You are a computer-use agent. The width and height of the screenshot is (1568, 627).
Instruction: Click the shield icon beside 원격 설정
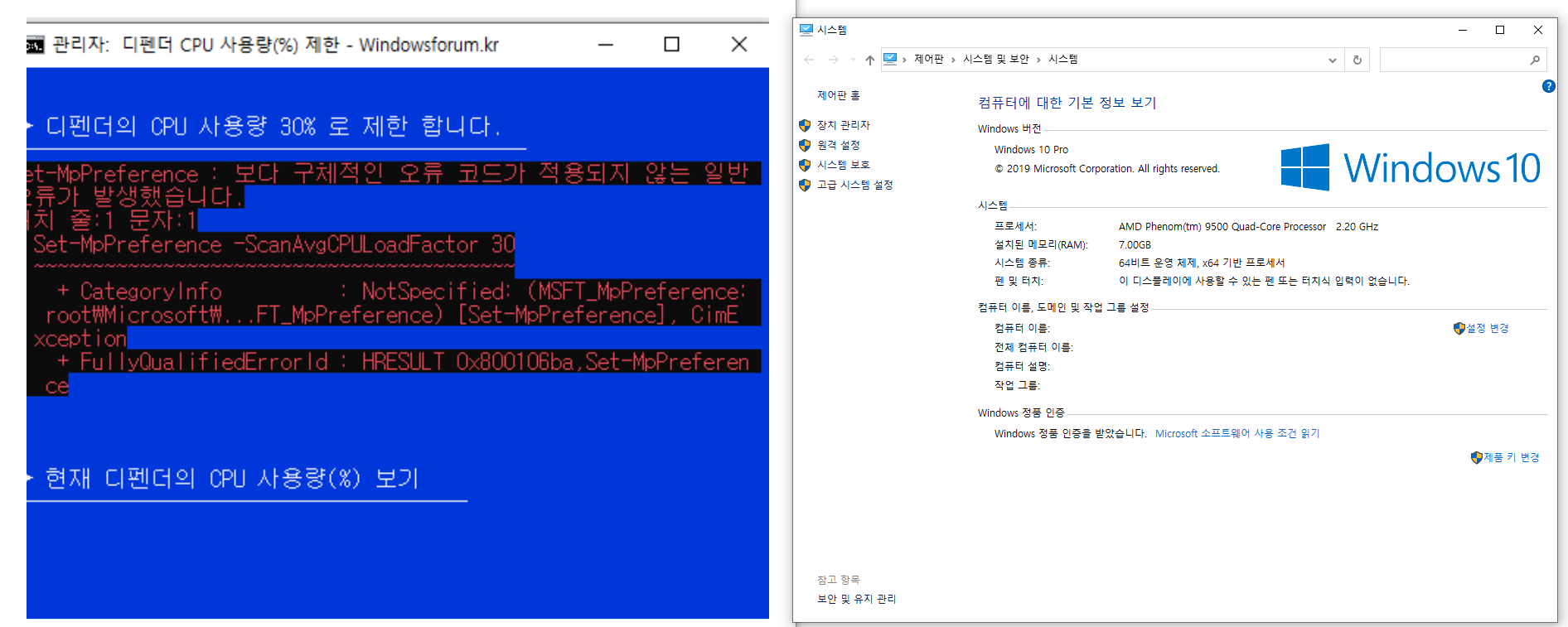coord(804,145)
